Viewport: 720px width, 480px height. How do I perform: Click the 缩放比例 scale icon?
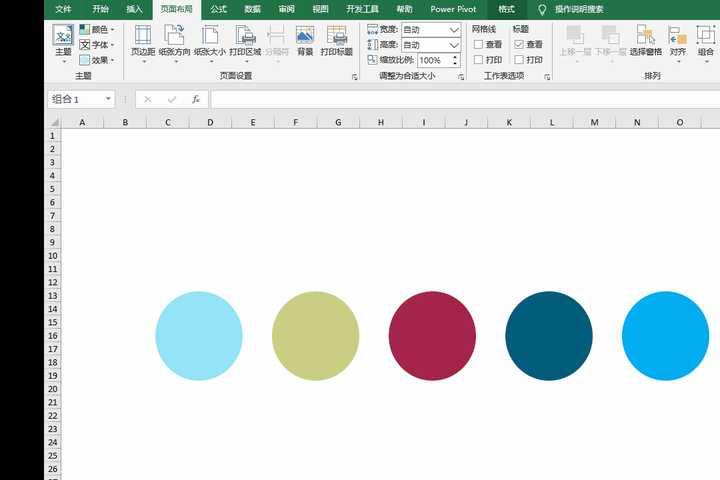pyautogui.click(x=372, y=60)
